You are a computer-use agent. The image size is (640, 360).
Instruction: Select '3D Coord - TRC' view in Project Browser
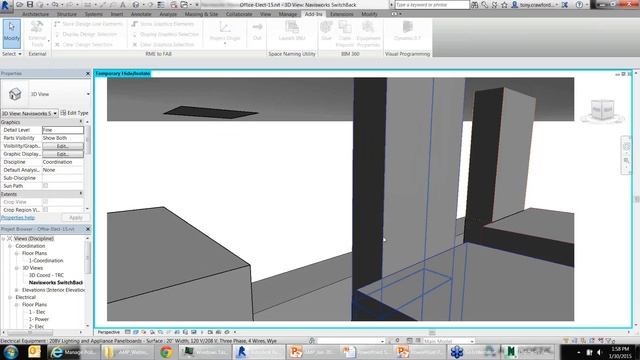click(46, 275)
